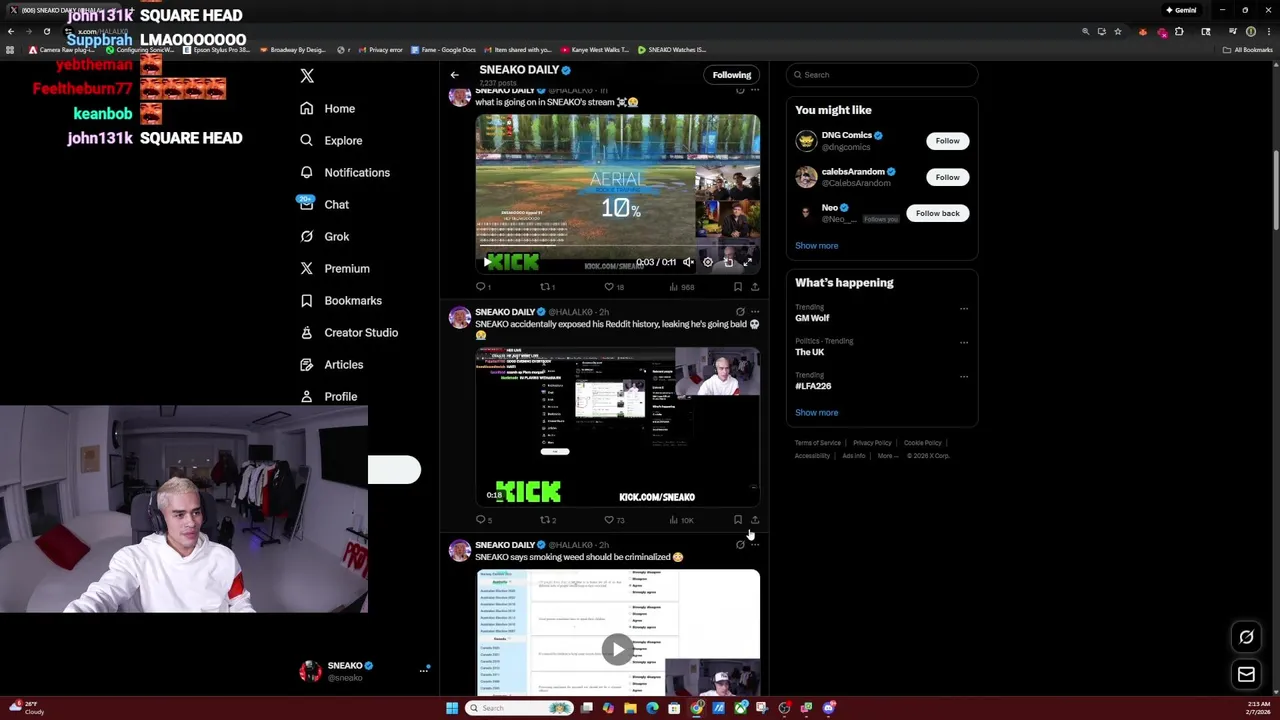This screenshot has height=720, width=1280.
Task: Open Terms of Service footer link
Action: tap(817, 443)
